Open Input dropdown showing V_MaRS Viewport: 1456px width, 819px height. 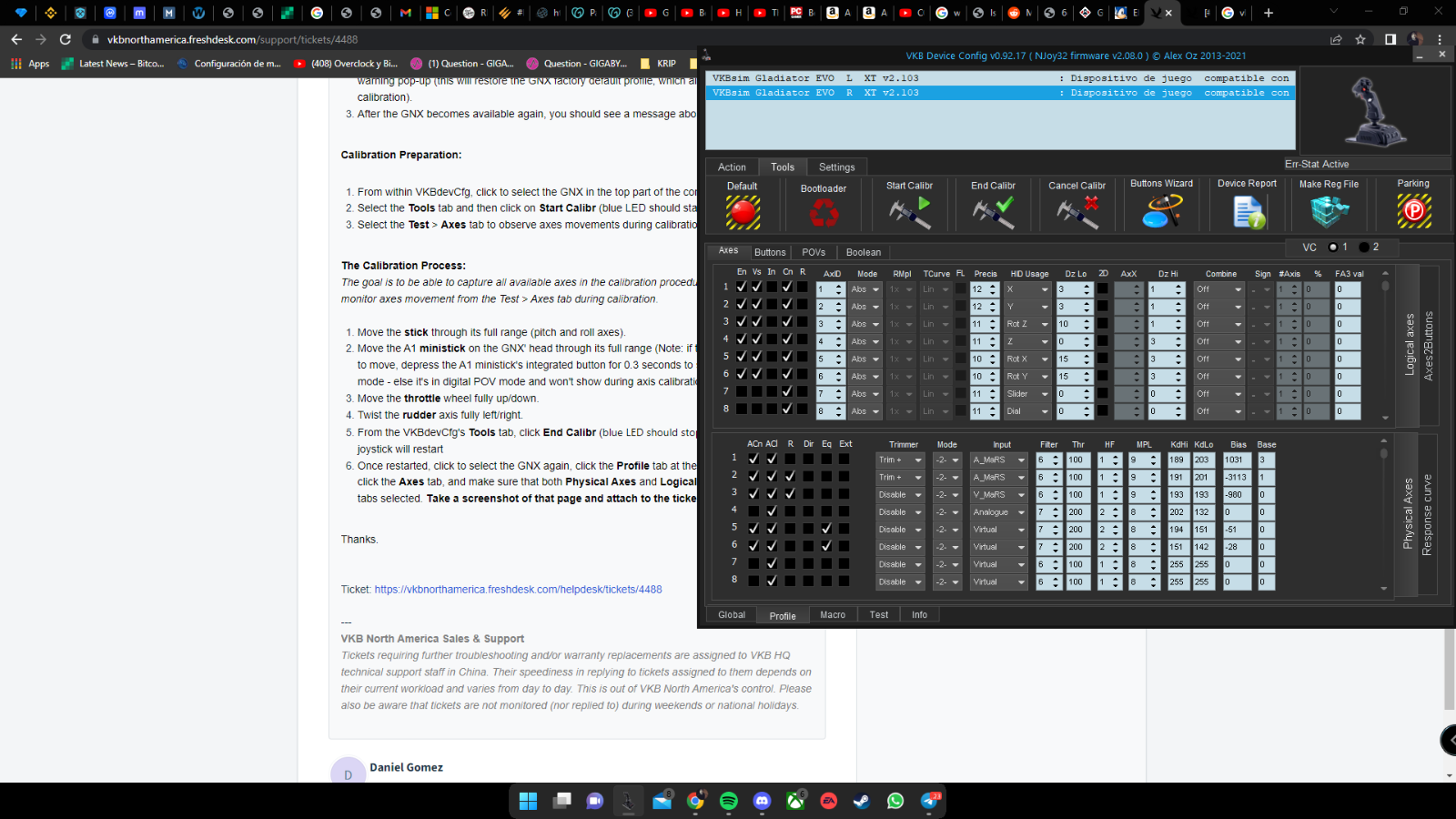998,495
